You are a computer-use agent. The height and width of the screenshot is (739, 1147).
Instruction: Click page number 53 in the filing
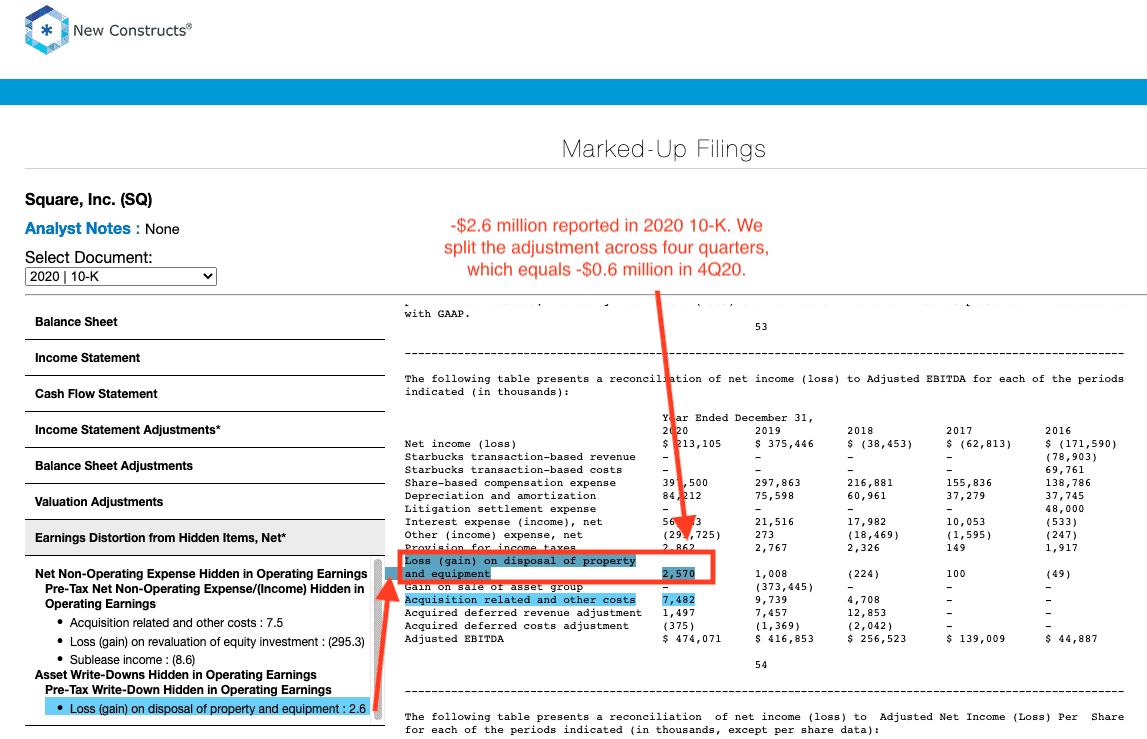click(x=761, y=327)
